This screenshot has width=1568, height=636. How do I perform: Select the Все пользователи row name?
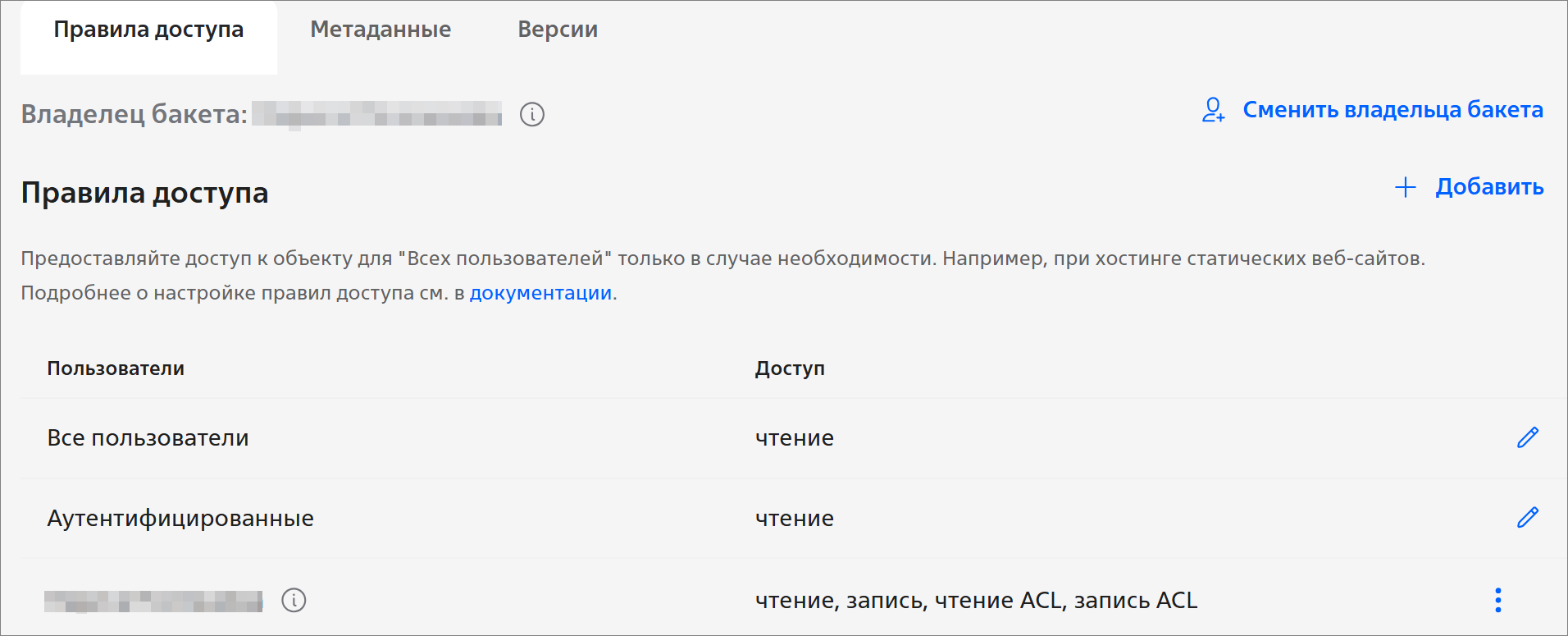coord(148,438)
